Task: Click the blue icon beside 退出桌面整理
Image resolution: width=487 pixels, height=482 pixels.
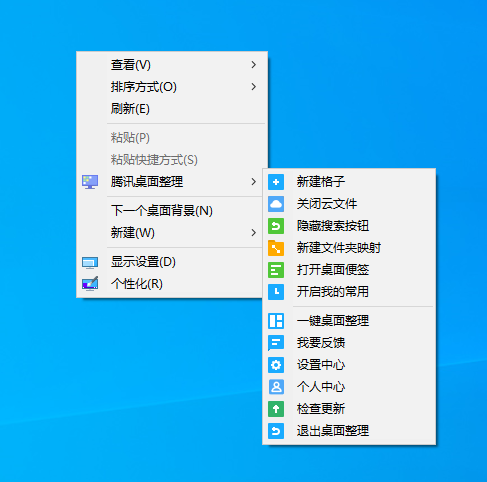Action: coord(276,431)
